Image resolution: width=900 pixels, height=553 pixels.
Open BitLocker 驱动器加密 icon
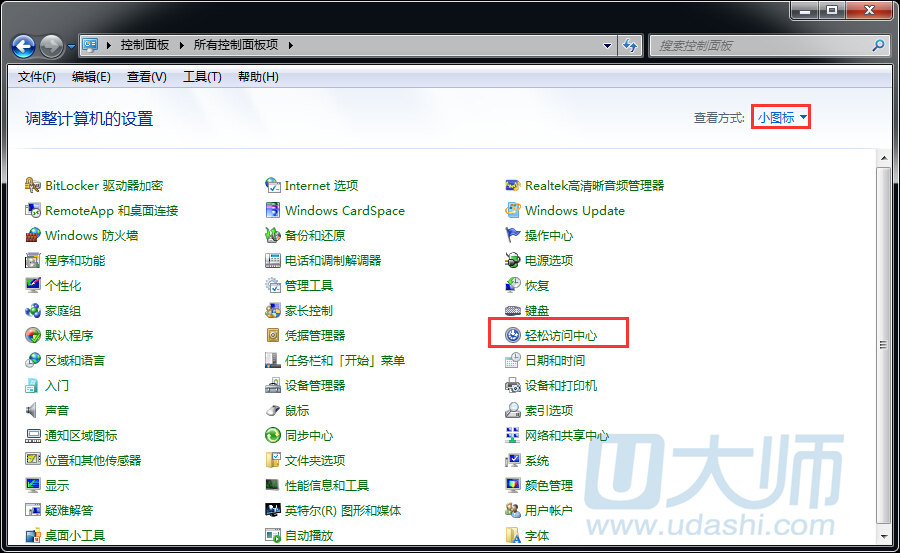(33, 185)
